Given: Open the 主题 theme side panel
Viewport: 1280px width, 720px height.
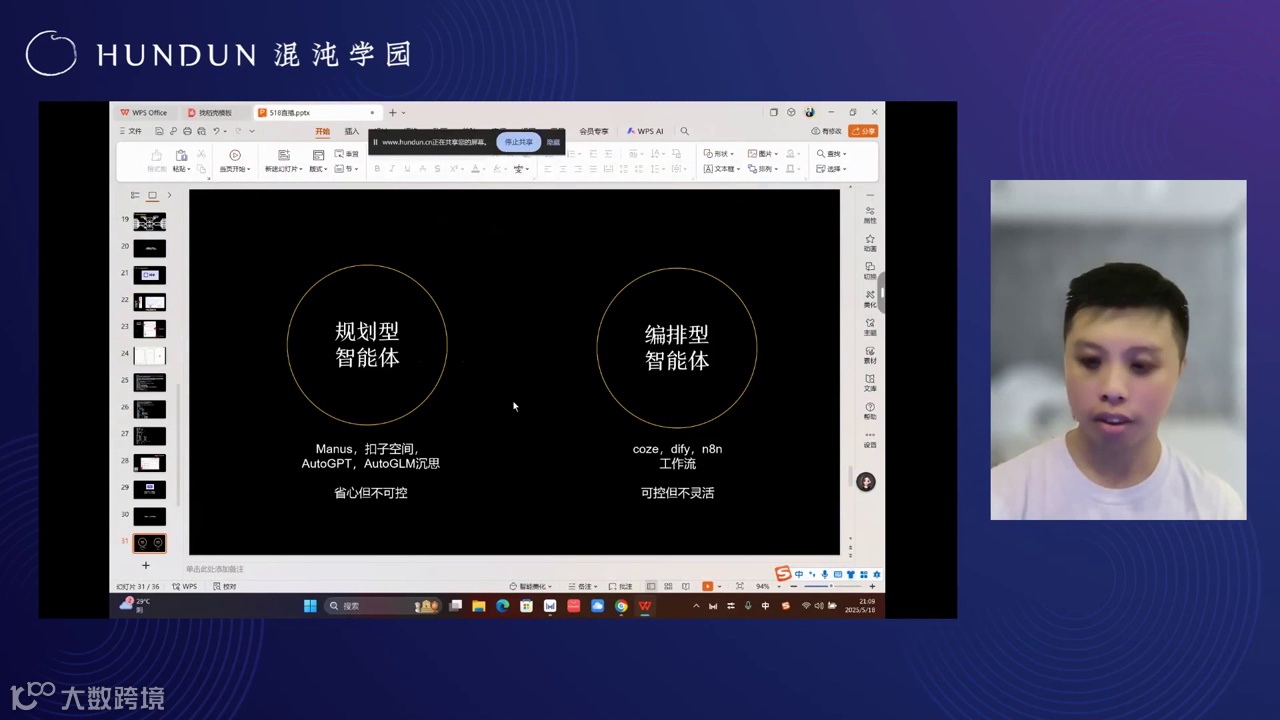Looking at the screenshot, I should pos(870,326).
